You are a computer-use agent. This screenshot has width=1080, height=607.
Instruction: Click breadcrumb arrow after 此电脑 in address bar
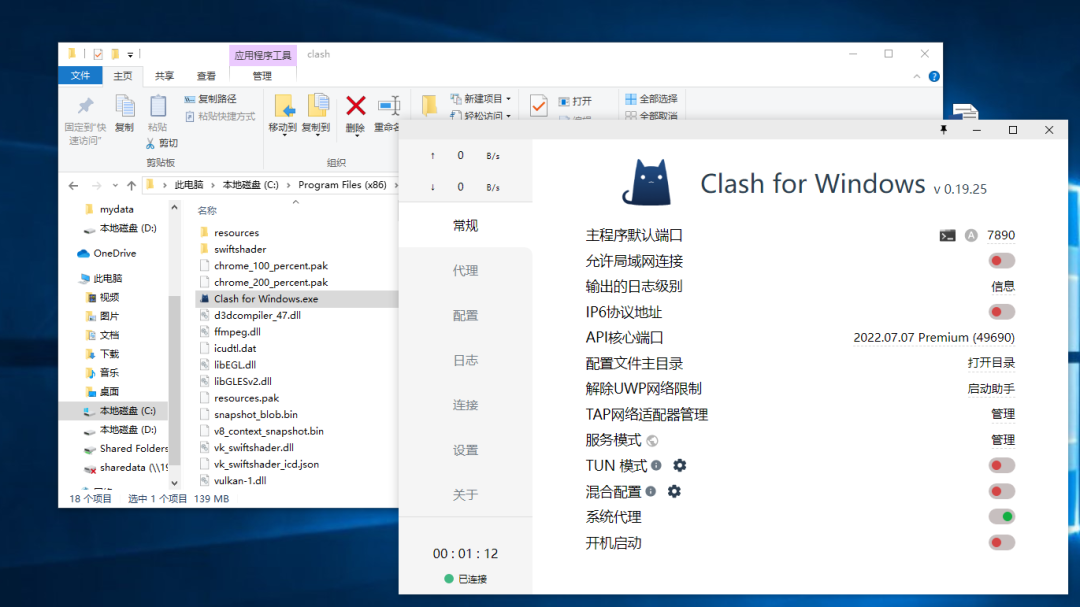tap(213, 185)
